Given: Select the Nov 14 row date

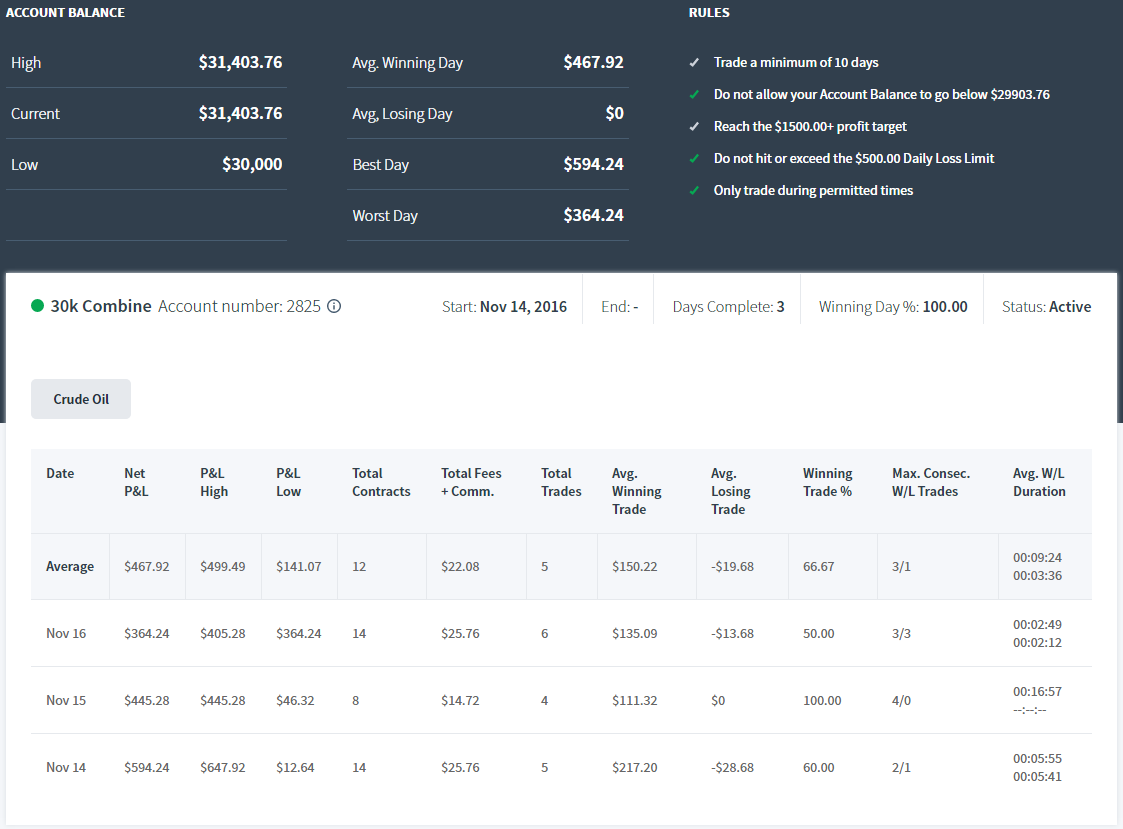Looking at the screenshot, I should coord(66,767).
